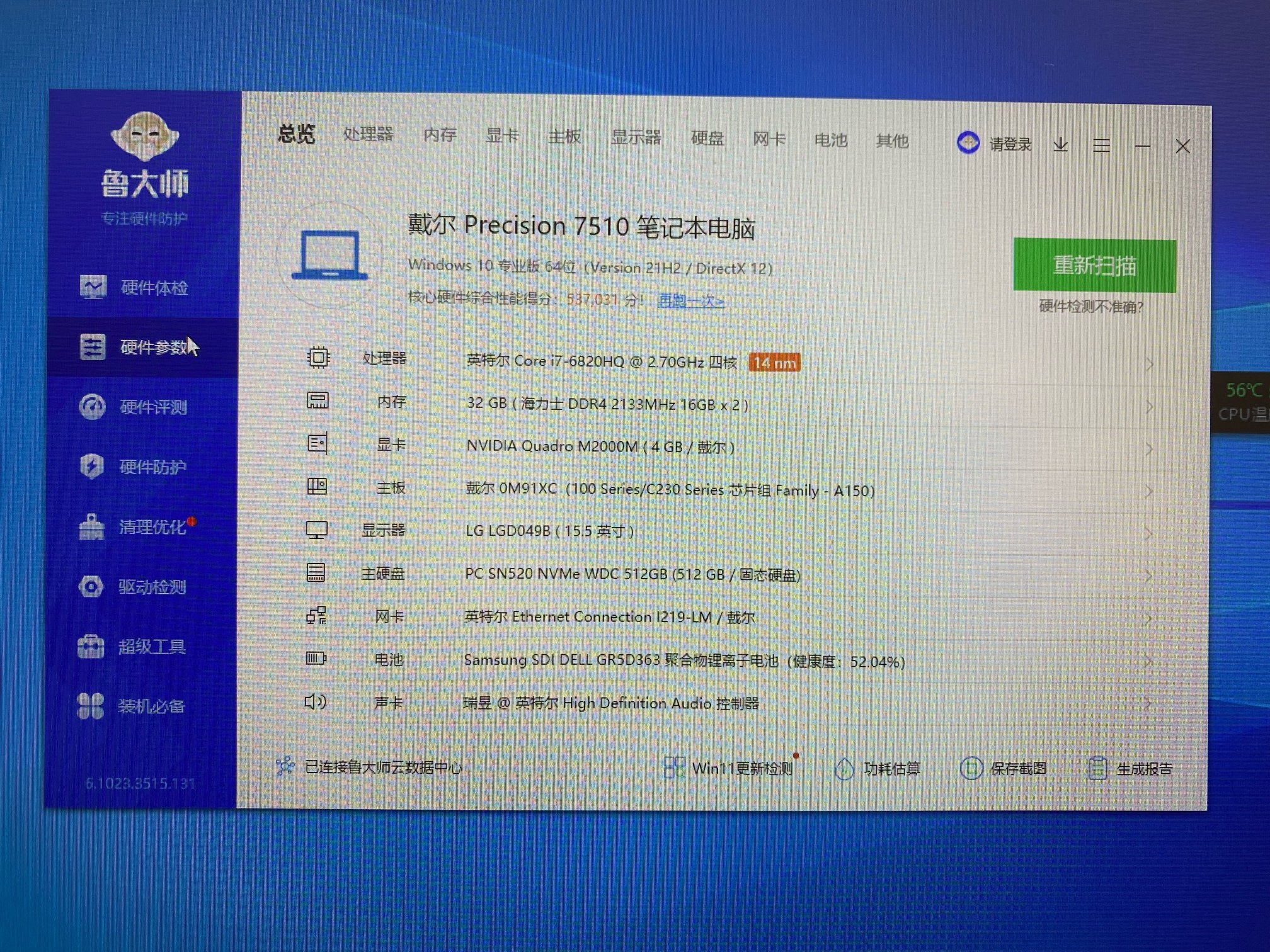1270x952 pixels.
Task: Expand the 处理器 processor row chevron
Action: 1150,364
